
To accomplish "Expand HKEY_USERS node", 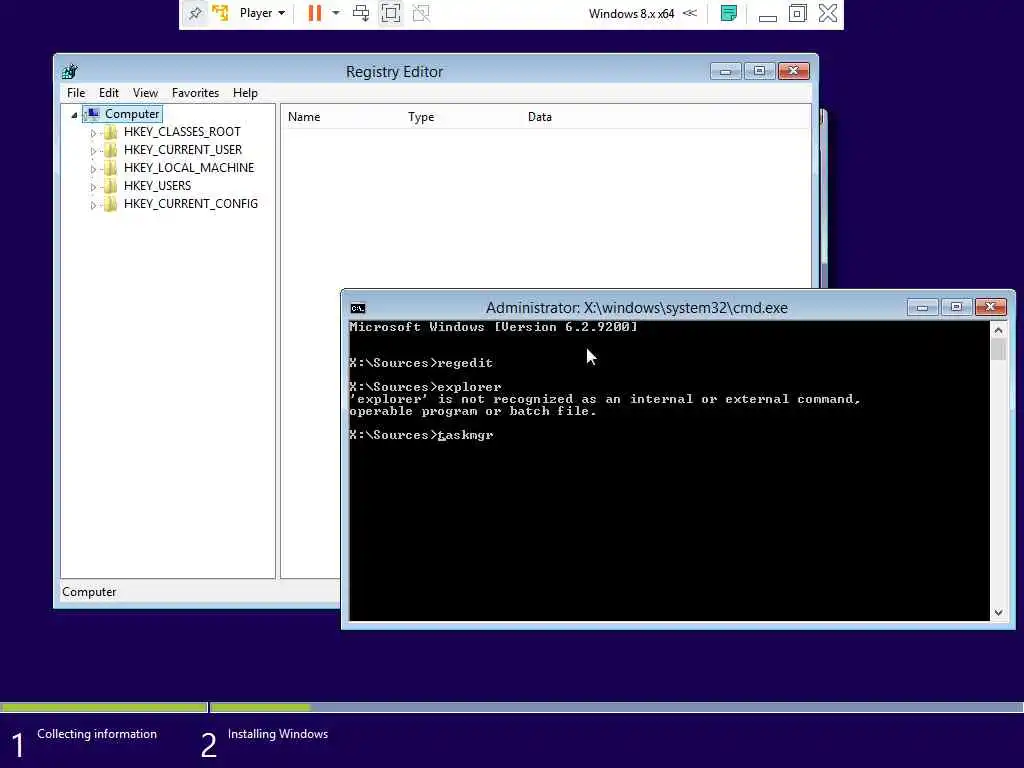I will pos(93,187).
